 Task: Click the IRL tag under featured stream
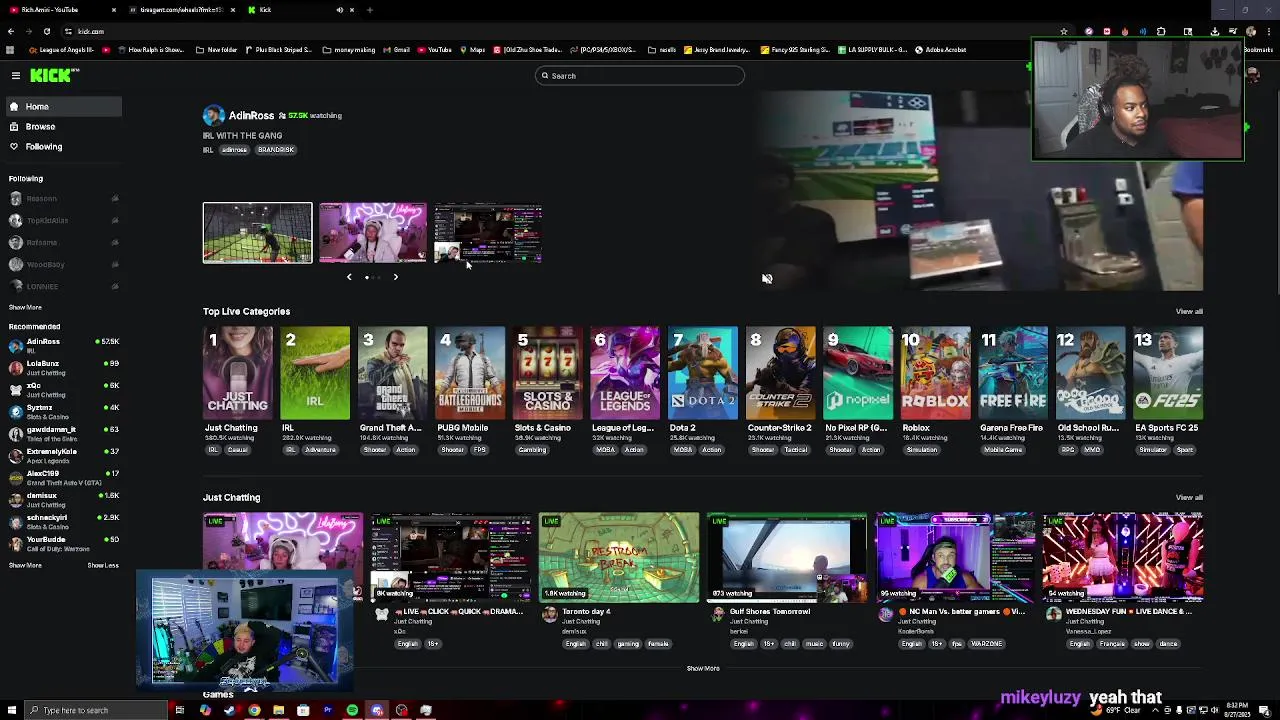pyautogui.click(x=208, y=150)
